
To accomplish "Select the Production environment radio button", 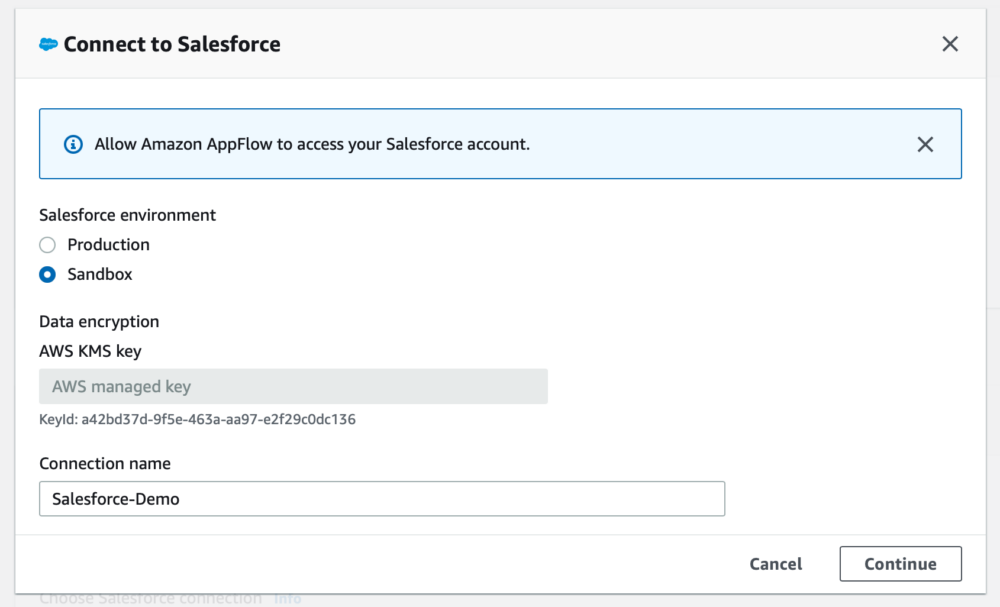I will point(47,245).
